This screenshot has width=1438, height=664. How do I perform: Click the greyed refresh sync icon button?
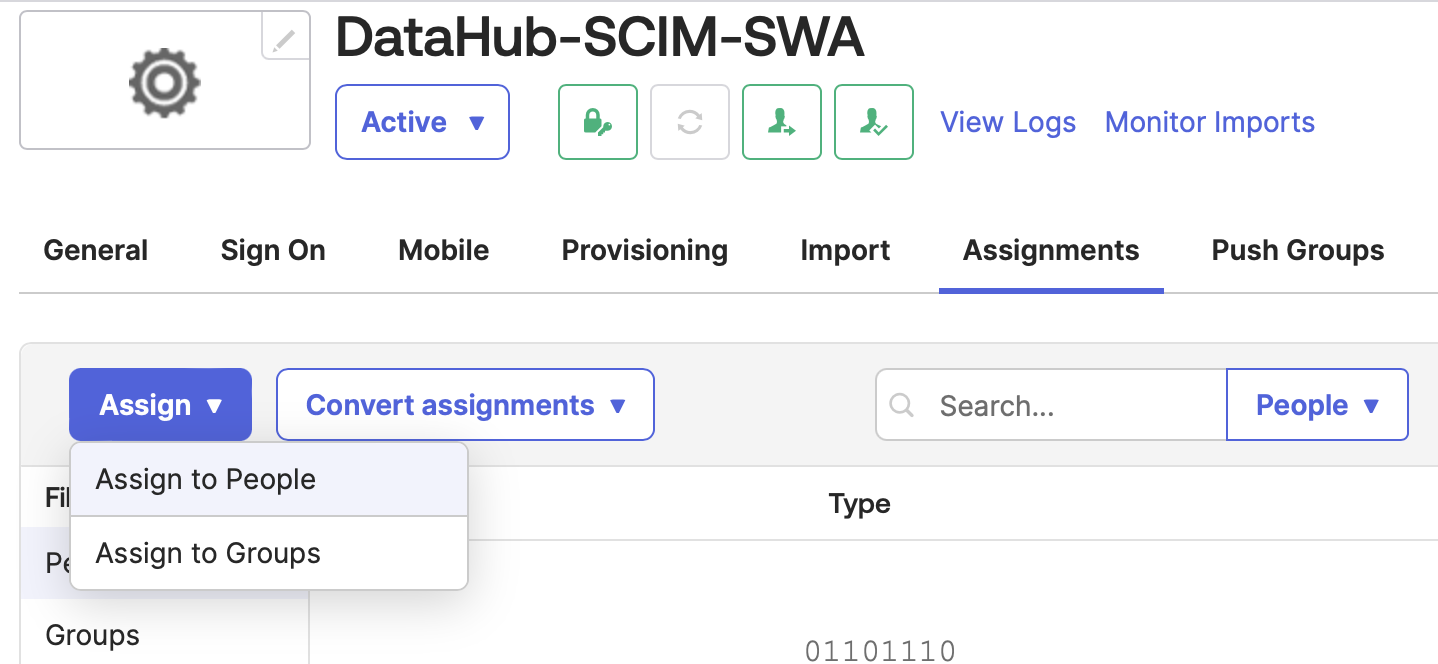pyautogui.click(x=690, y=122)
